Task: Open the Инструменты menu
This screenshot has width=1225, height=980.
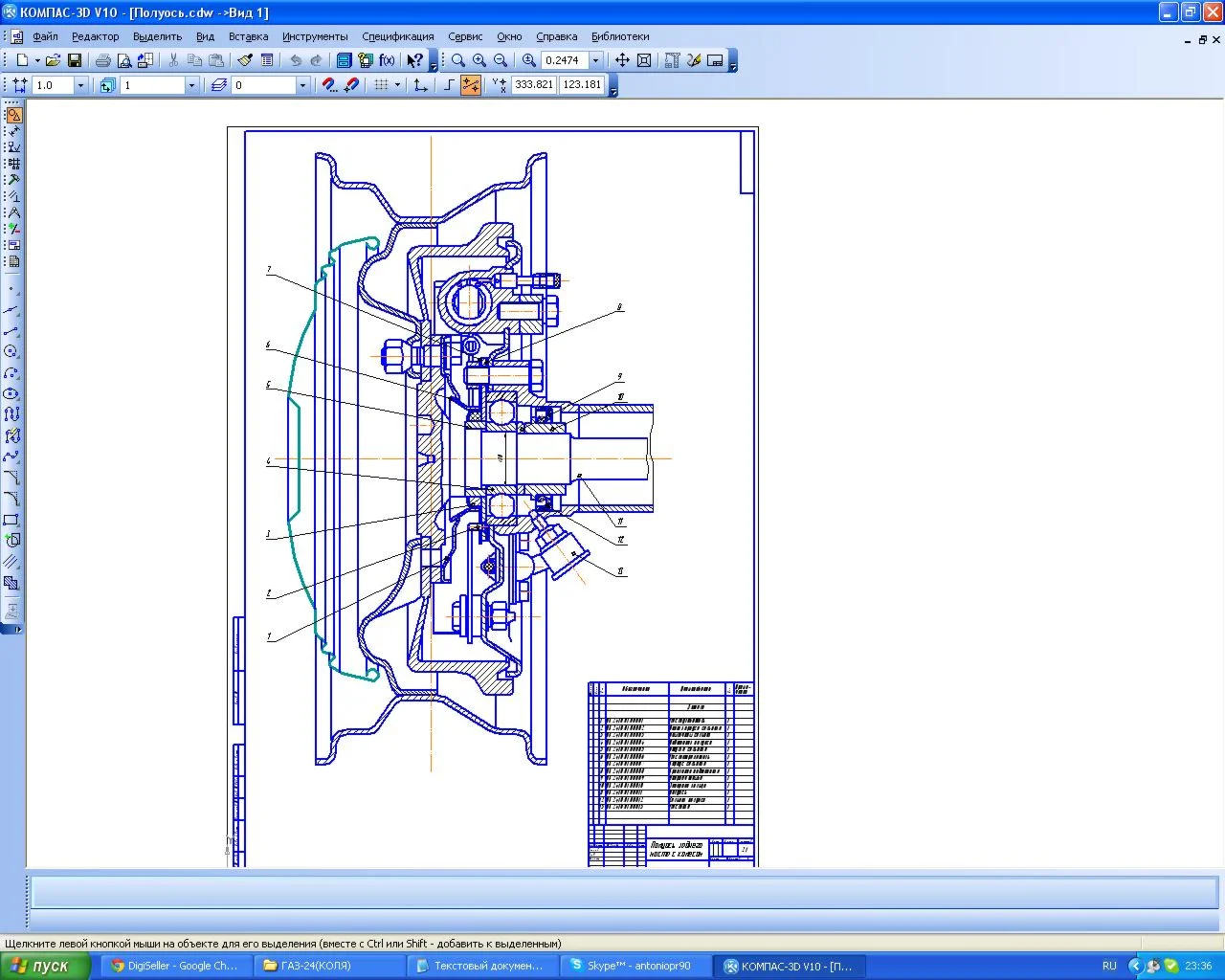Action: [x=315, y=36]
